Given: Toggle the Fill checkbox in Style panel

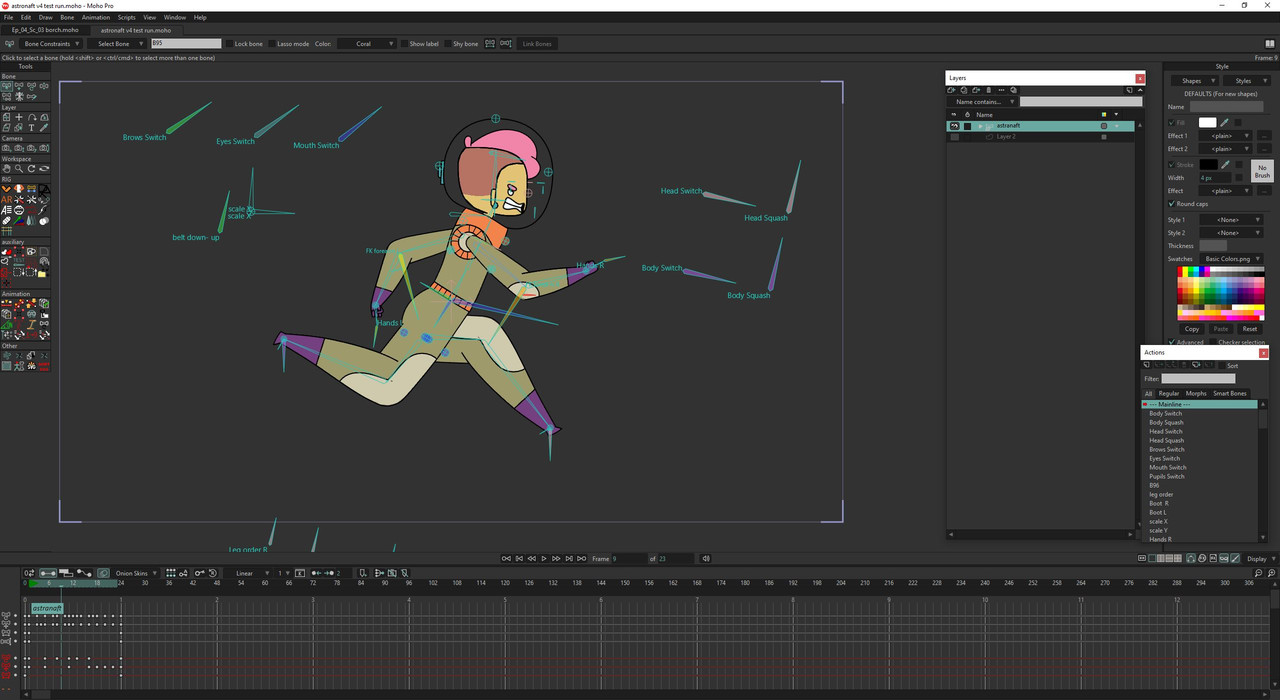Looking at the screenshot, I should point(1171,122).
